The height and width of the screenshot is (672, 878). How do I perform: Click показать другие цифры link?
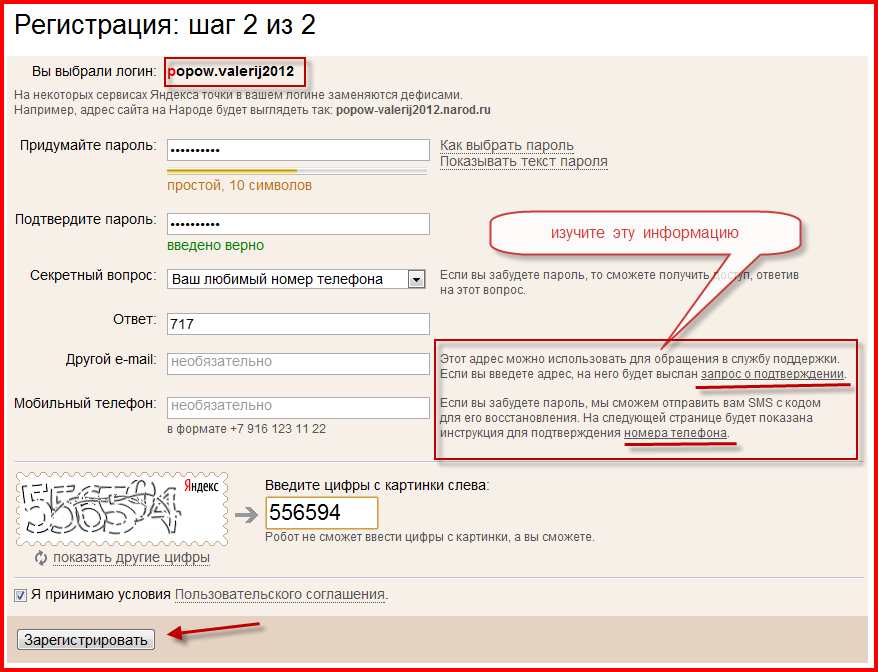(132, 558)
